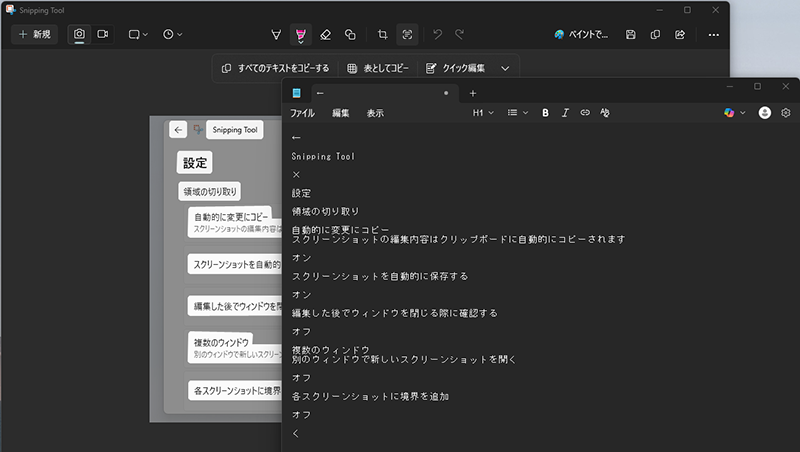Click the undo arrow in Snipping Tool
The height and width of the screenshot is (452, 800).
coord(437,34)
